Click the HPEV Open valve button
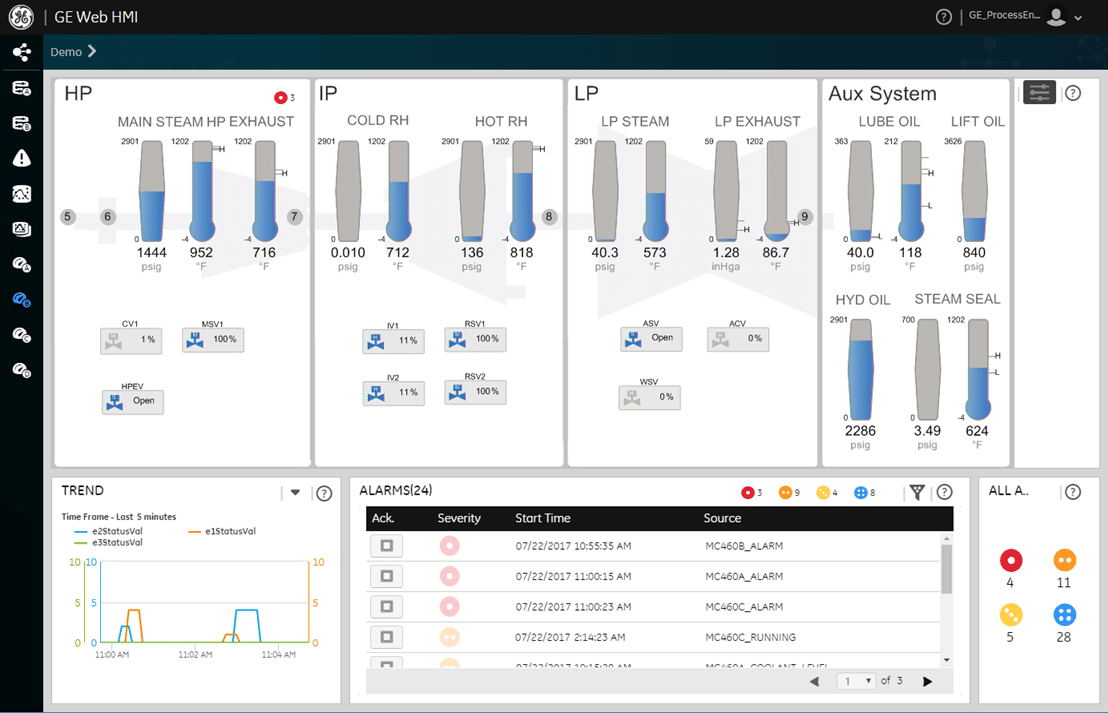This screenshot has width=1108, height=713. (x=133, y=402)
